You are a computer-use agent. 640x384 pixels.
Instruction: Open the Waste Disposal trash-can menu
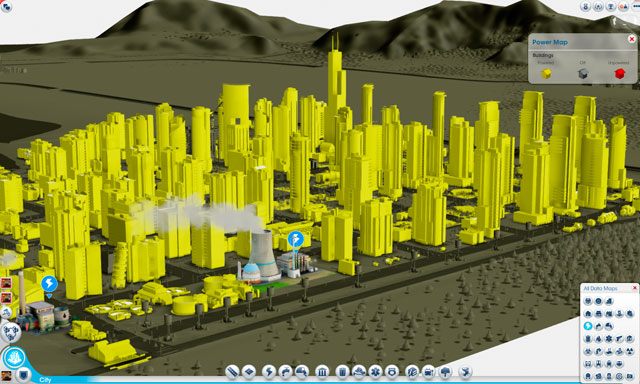coord(342,372)
